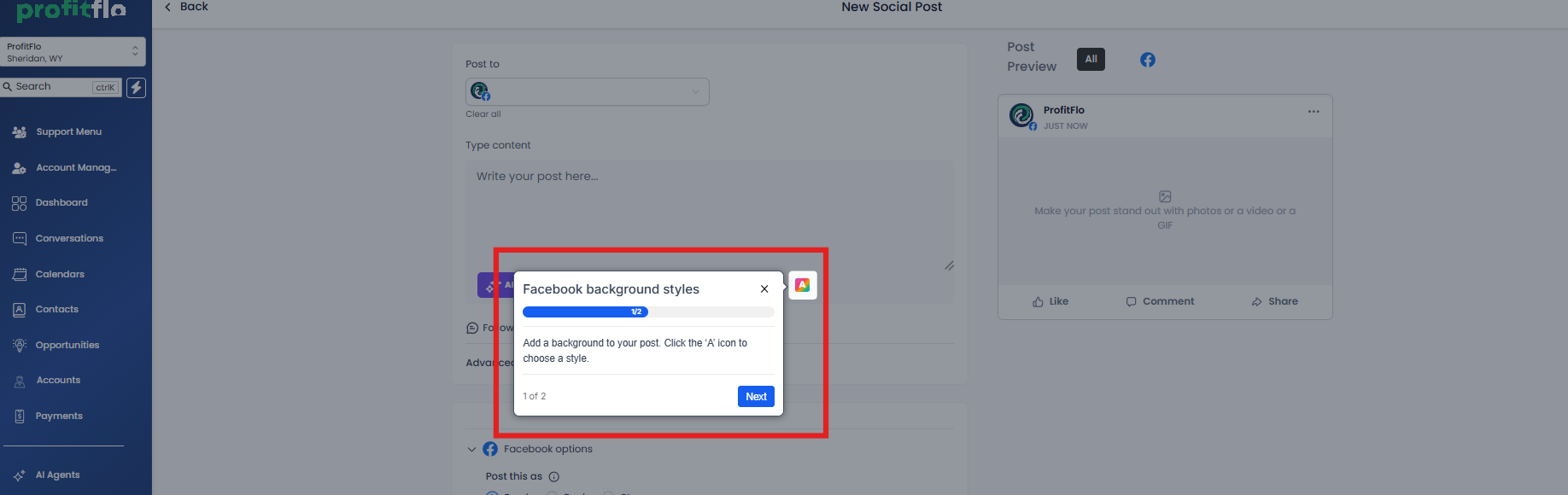Click the Calendars icon in sidebar

click(20, 275)
